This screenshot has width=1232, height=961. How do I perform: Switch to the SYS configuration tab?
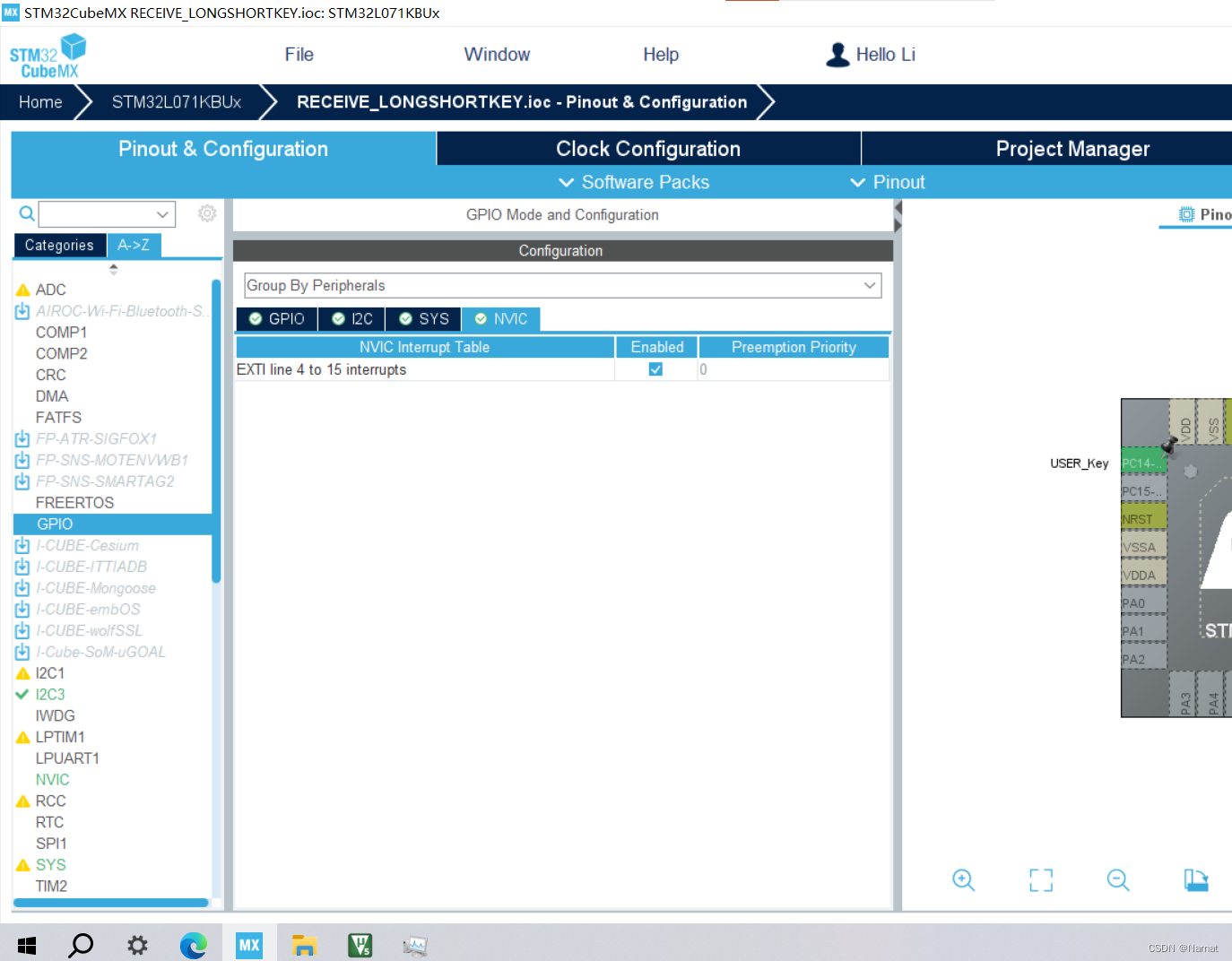point(423,319)
